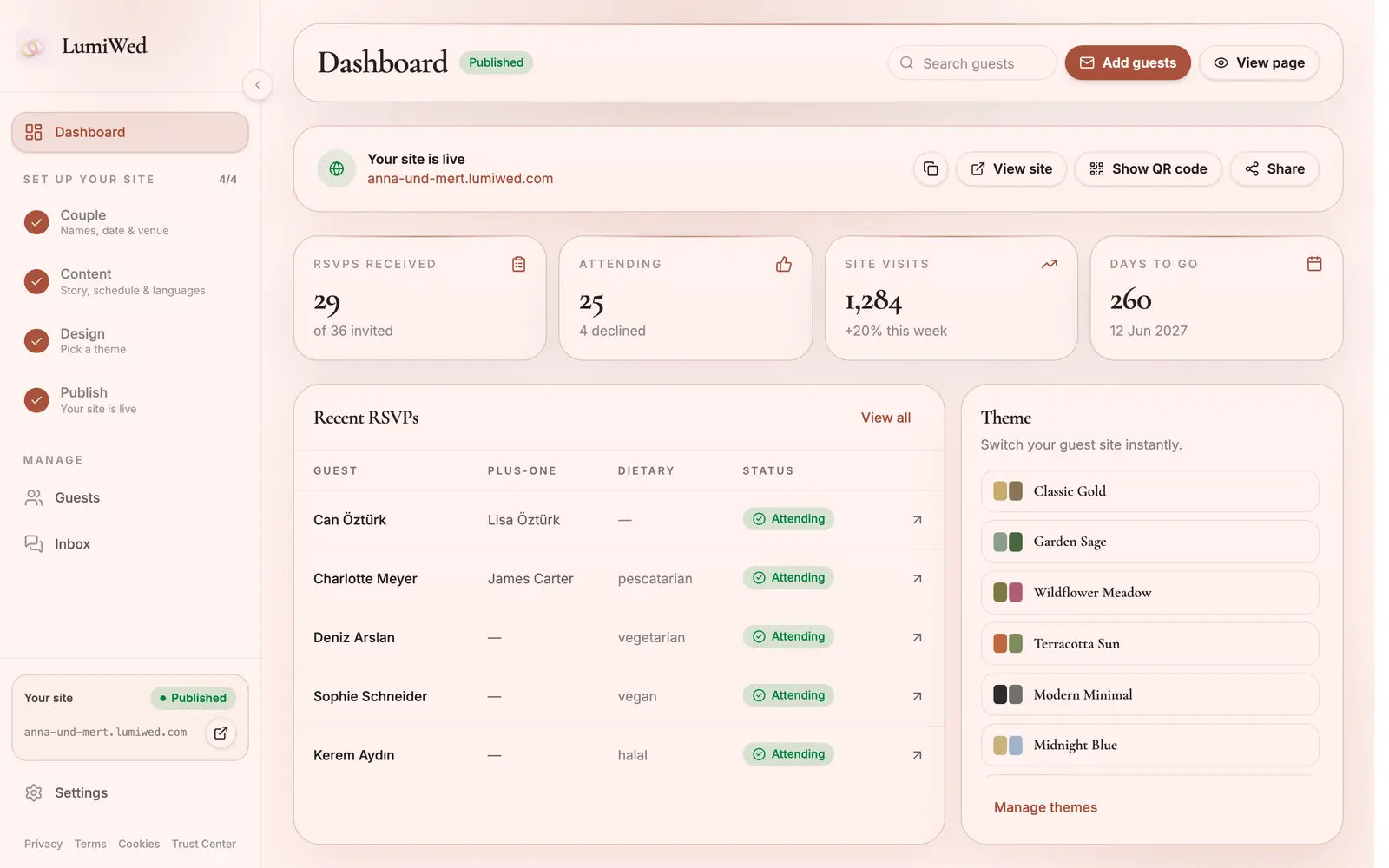
Task: Open the Content setup step
Action: click(130, 281)
